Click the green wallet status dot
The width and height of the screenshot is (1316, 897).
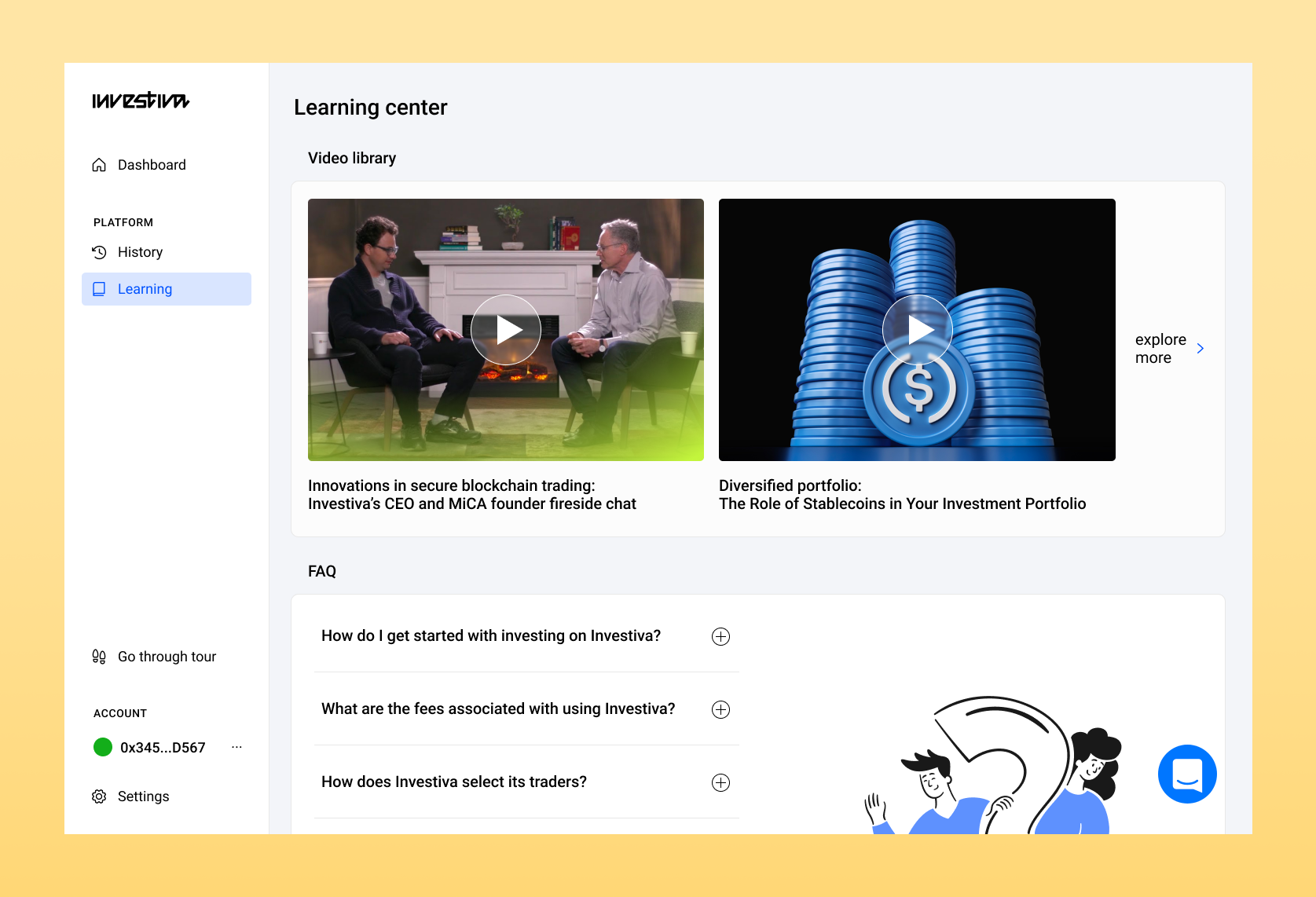pos(103,747)
